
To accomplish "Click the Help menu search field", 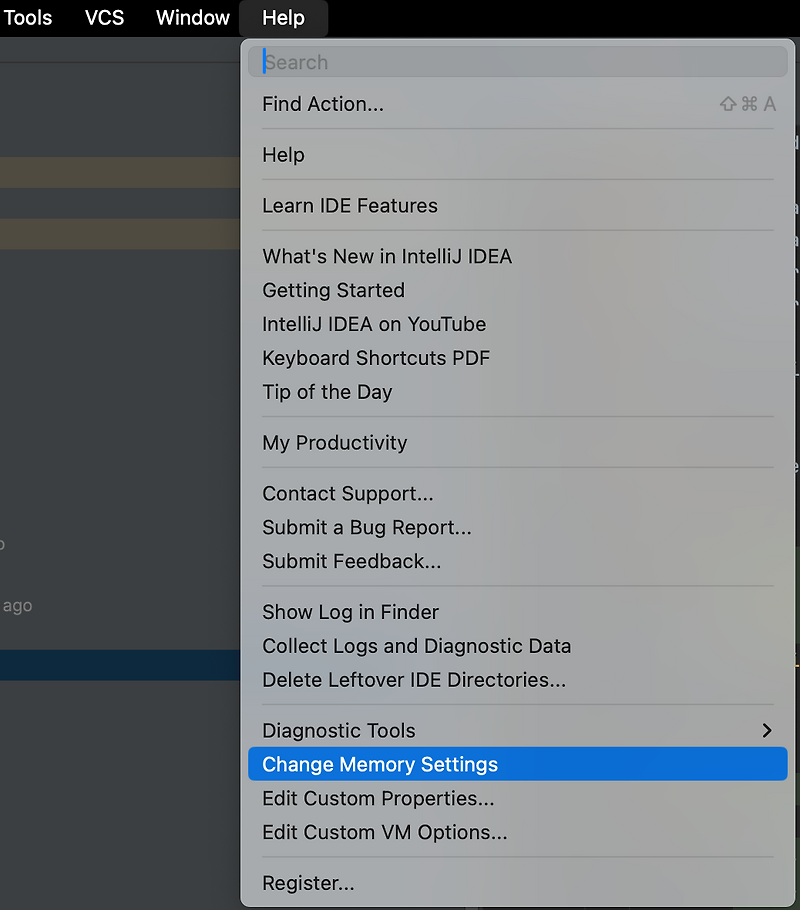I will (516, 62).
